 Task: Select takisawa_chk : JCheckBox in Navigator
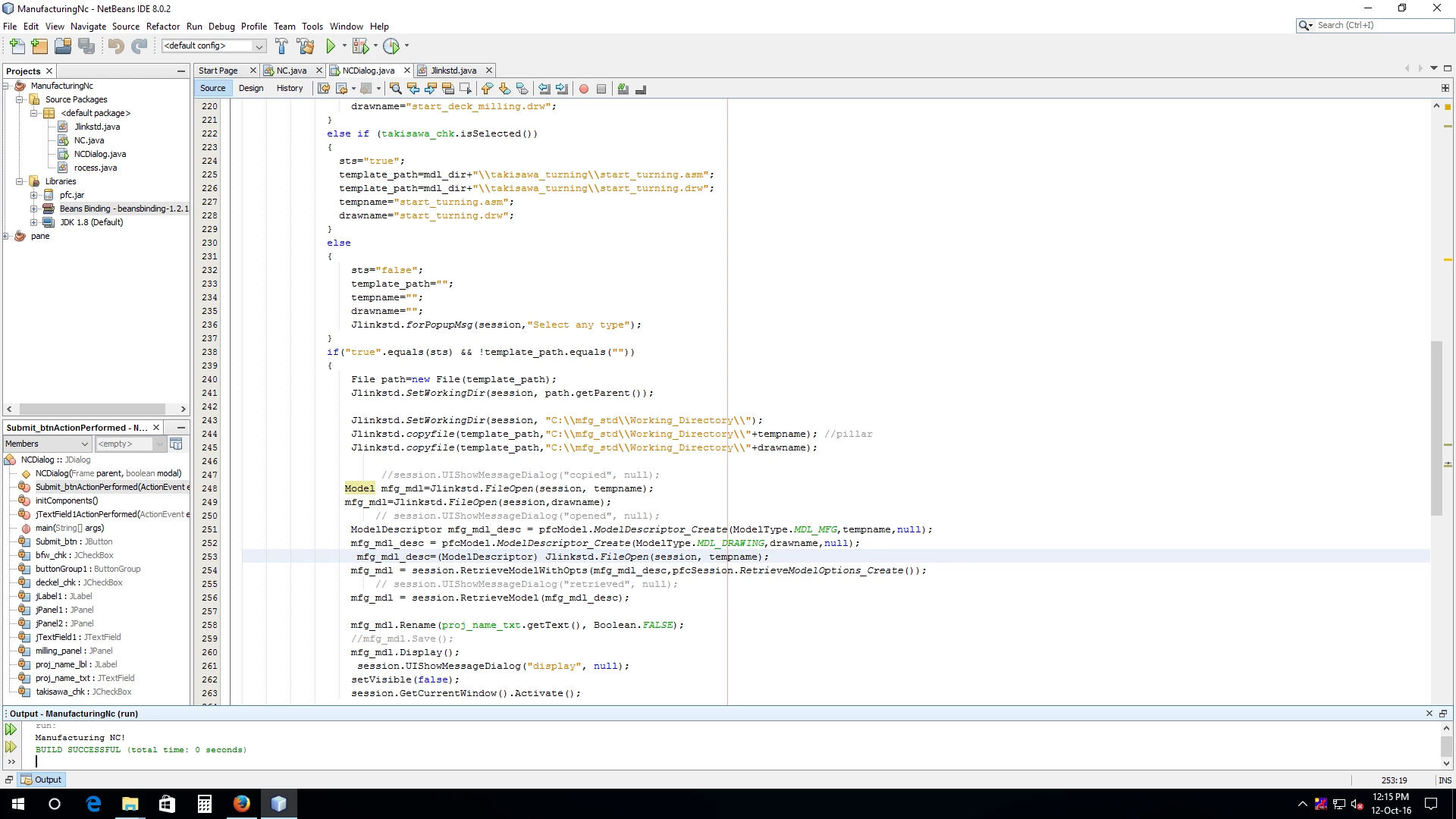83,692
